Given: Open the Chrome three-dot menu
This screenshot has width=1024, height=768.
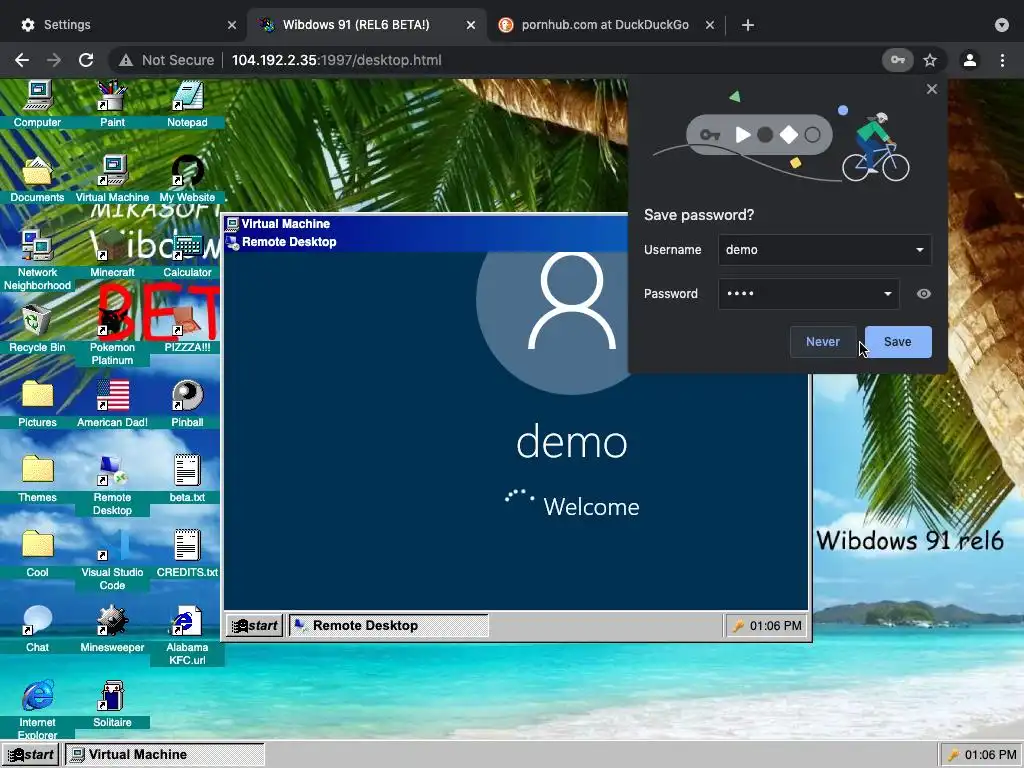Looking at the screenshot, I should [x=1002, y=60].
